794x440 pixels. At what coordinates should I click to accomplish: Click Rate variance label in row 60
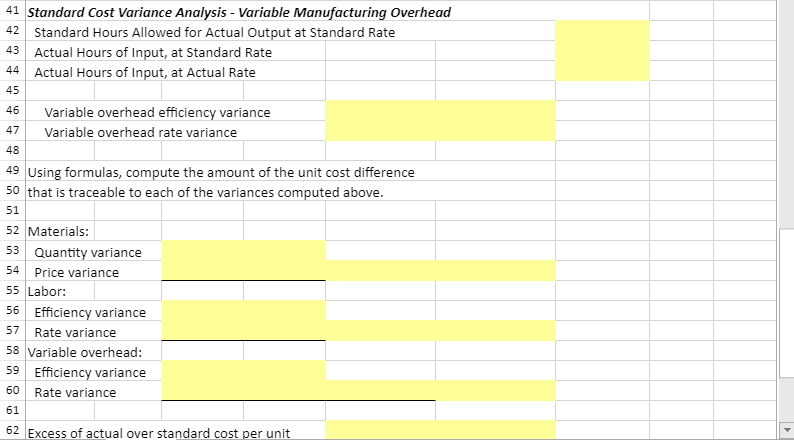[75, 392]
